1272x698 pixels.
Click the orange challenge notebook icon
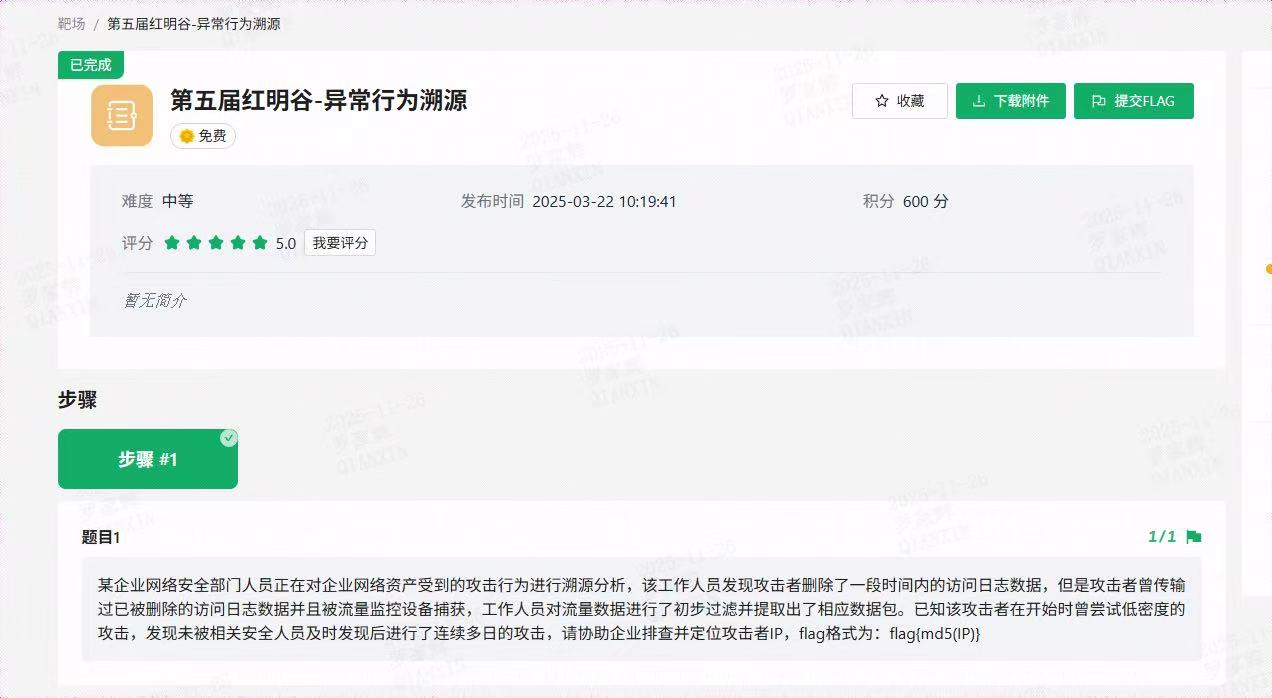[122, 116]
